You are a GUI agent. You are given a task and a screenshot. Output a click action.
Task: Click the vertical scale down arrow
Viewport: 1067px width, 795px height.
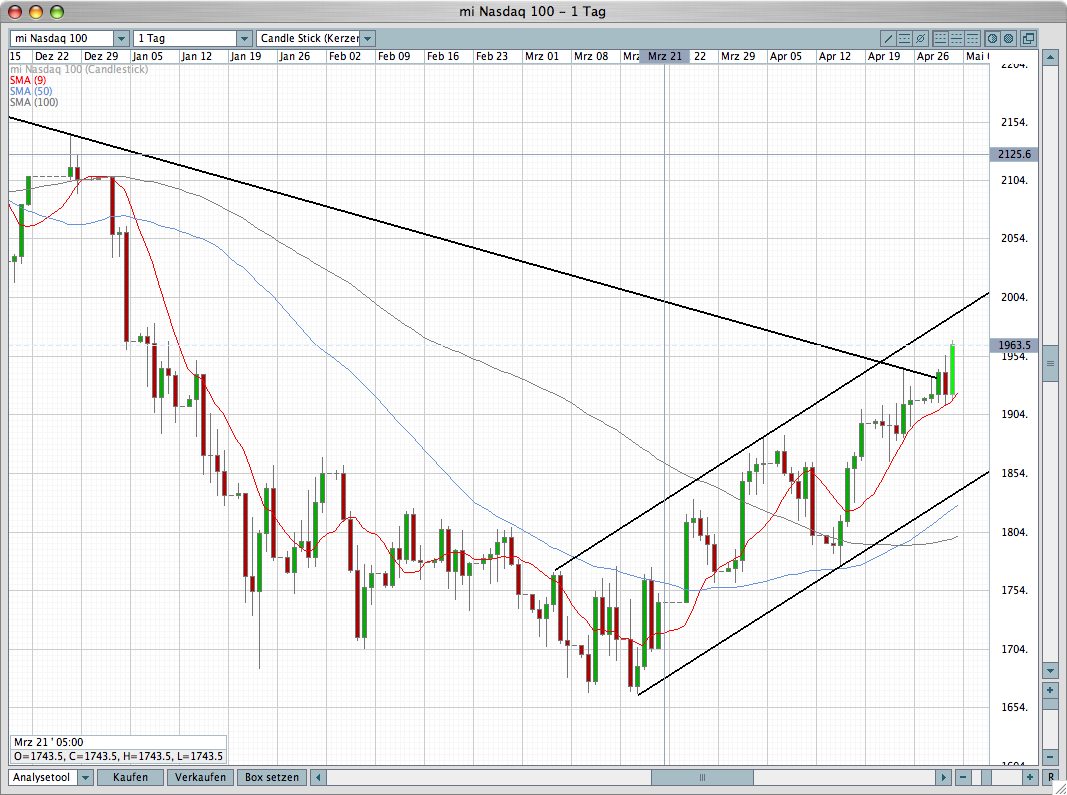tap(1051, 670)
